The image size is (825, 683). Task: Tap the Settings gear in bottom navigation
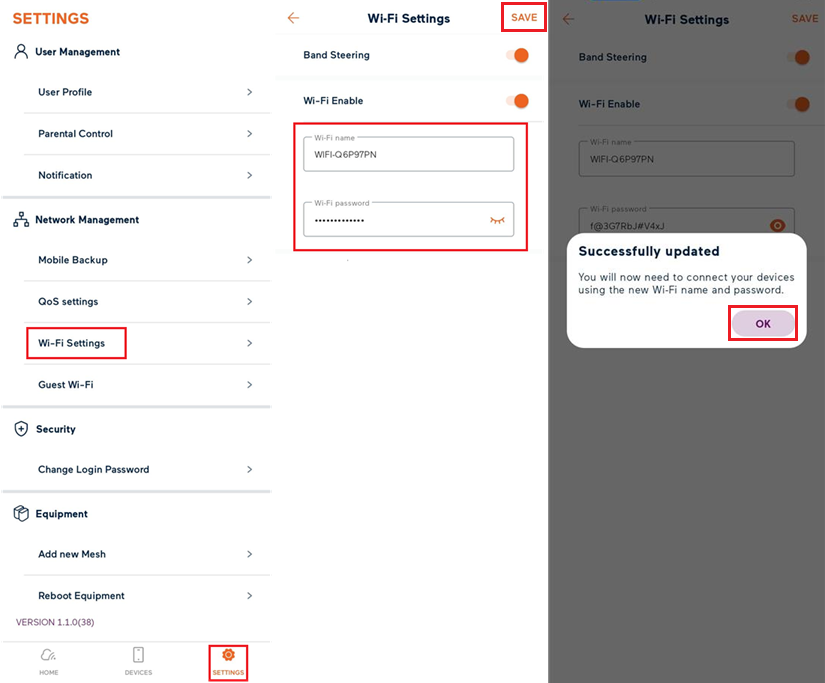point(228,661)
